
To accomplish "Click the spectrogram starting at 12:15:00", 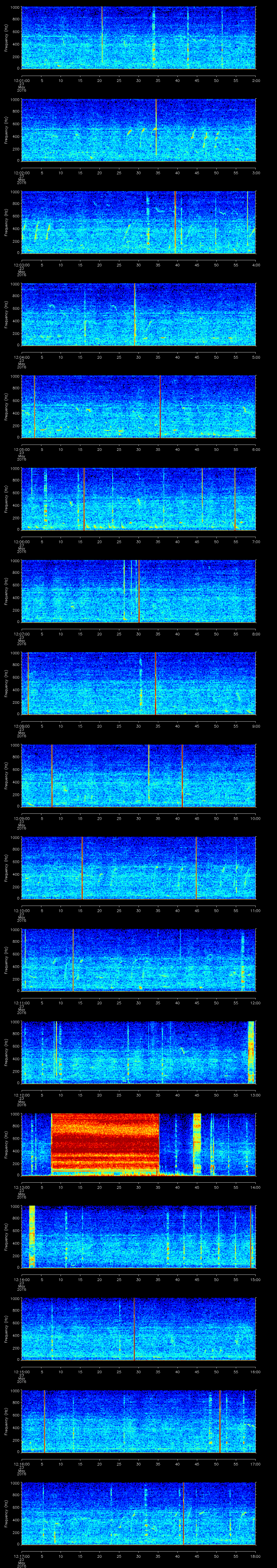I will [x=139, y=1329].
